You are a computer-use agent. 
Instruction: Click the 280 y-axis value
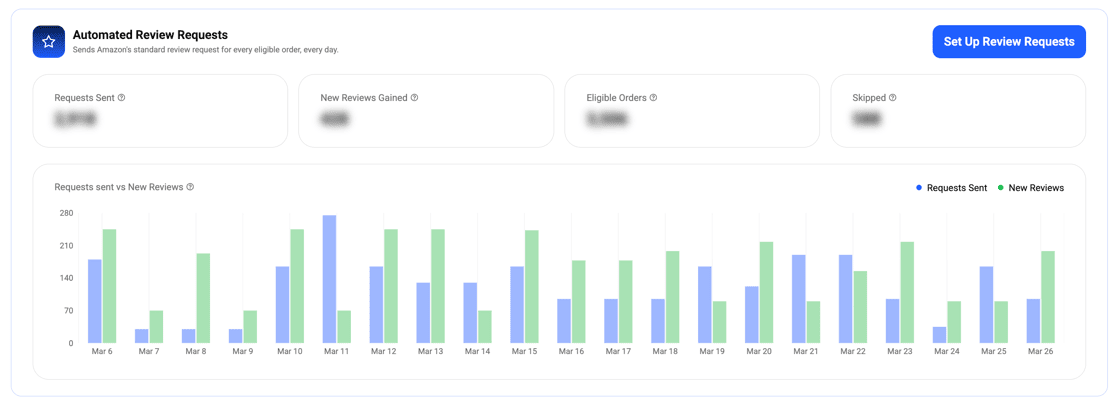pos(66,213)
